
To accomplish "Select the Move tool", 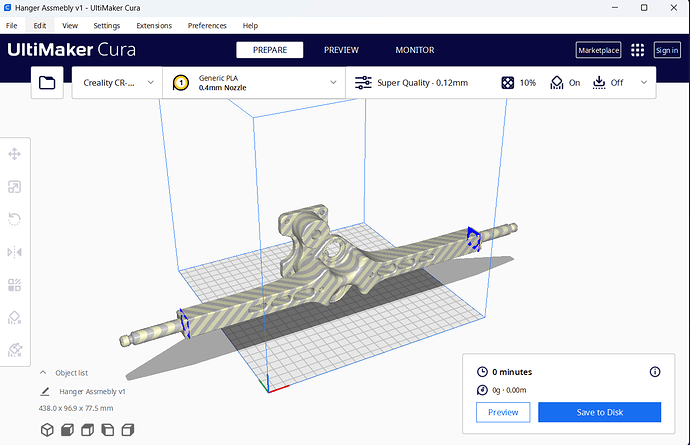I will coord(15,154).
